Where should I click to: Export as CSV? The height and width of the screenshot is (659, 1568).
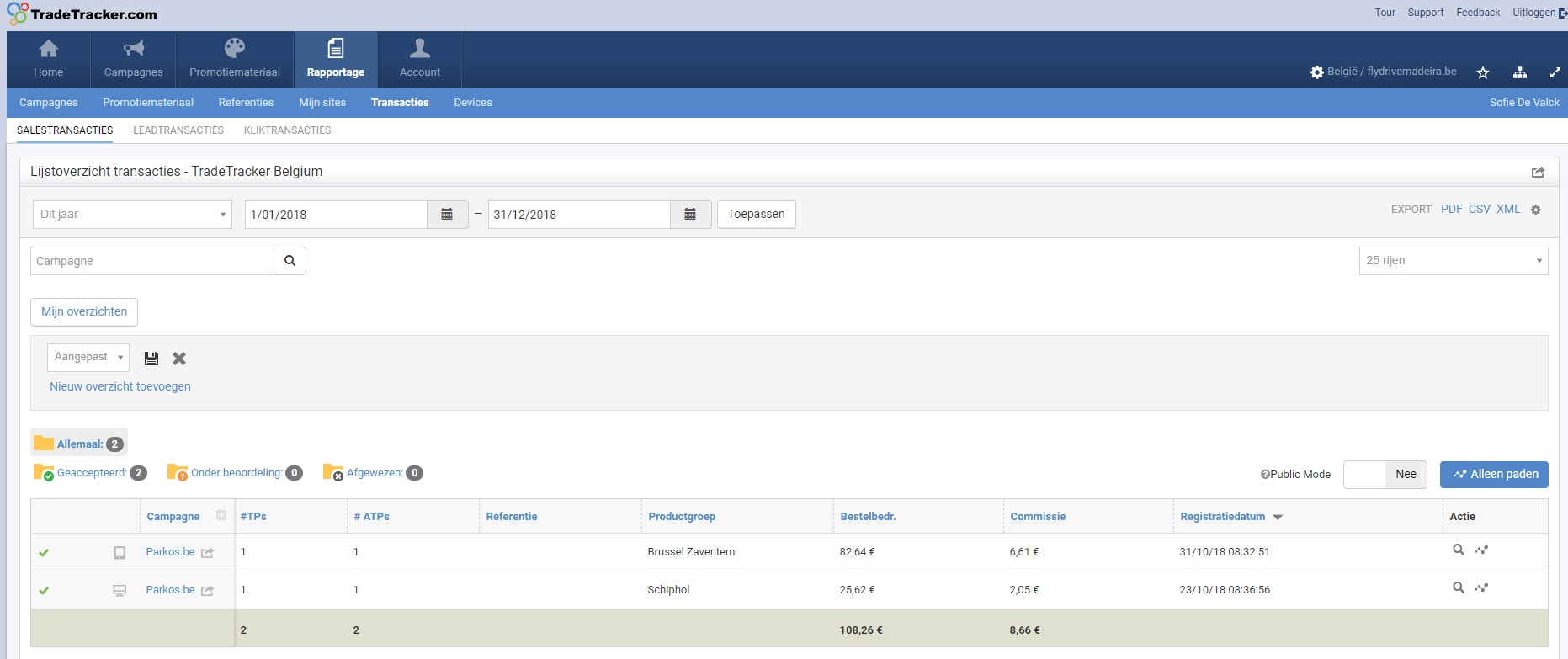tap(1479, 210)
